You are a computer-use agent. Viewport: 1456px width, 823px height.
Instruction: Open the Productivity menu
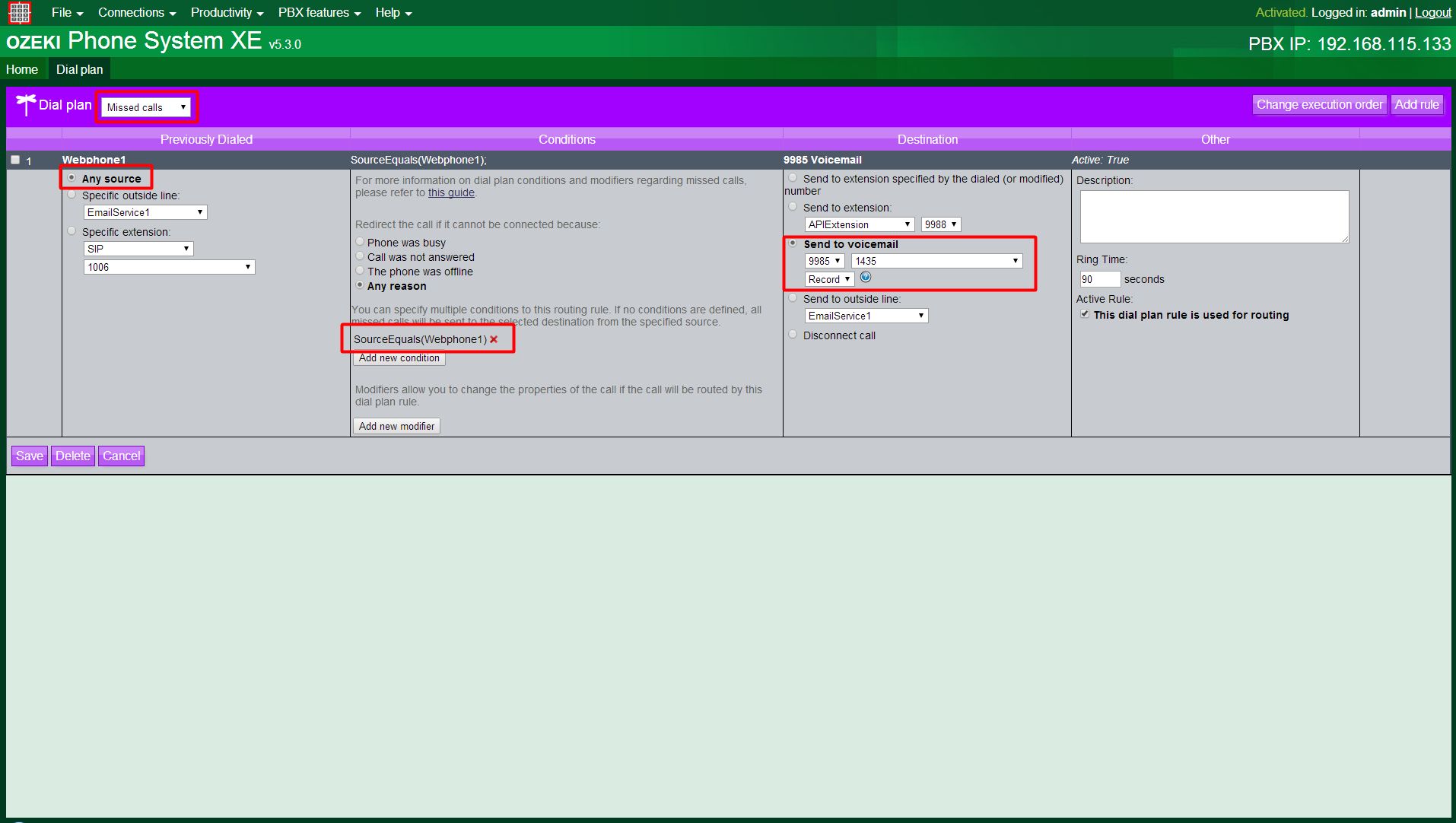click(227, 13)
